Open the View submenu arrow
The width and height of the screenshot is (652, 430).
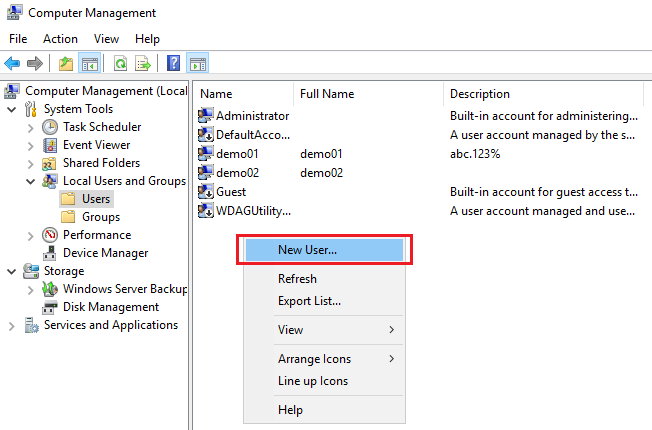pyautogui.click(x=391, y=330)
